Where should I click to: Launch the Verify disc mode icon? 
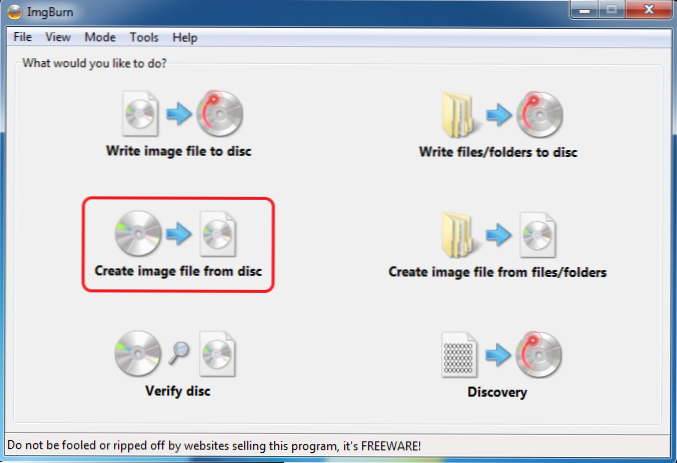coord(175,353)
